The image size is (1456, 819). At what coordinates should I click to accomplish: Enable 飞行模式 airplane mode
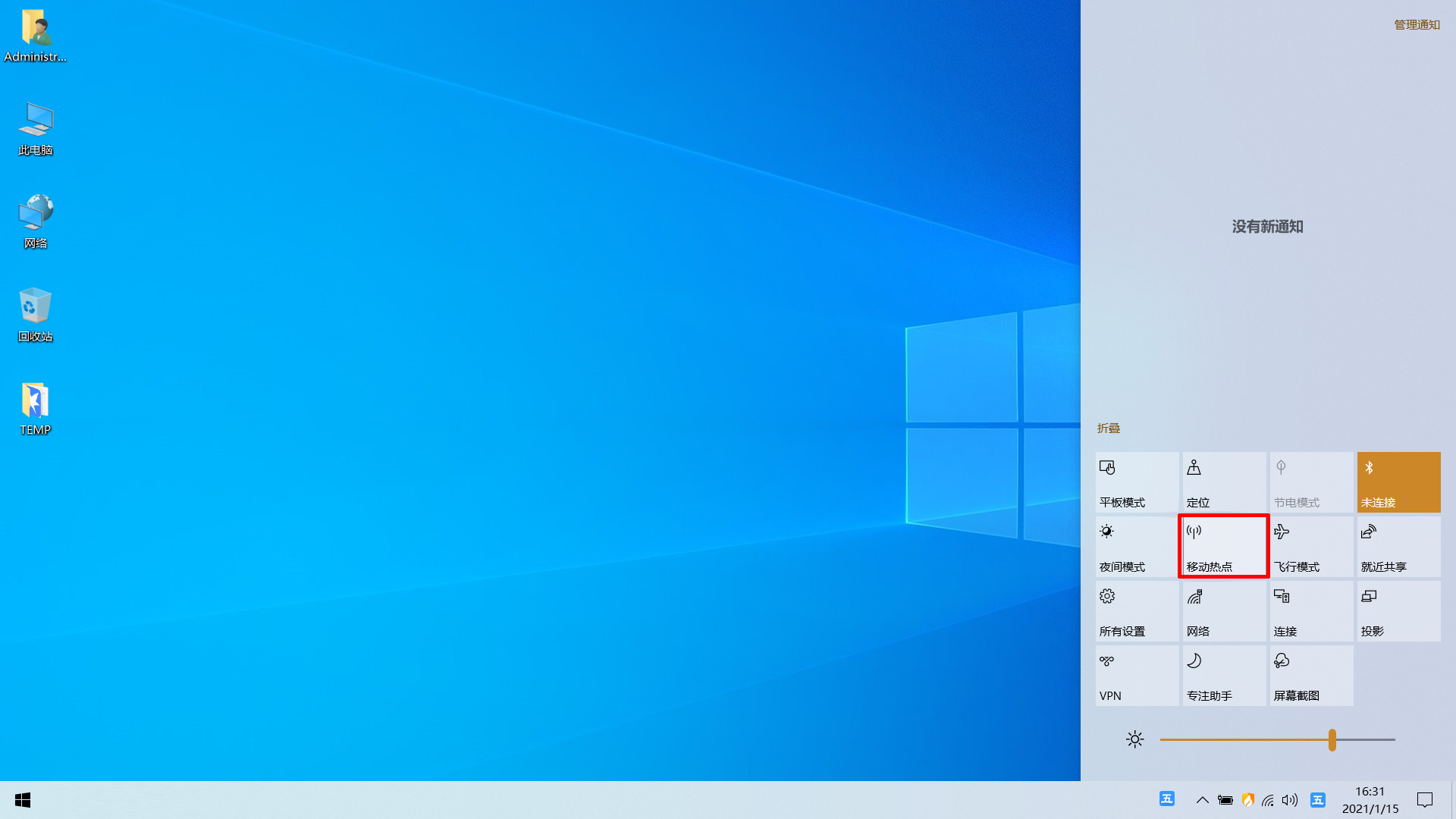coord(1310,546)
